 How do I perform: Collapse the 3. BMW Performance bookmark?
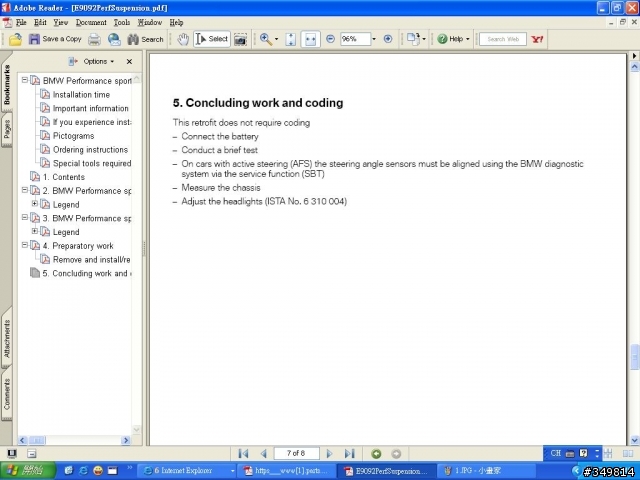[25, 218]
